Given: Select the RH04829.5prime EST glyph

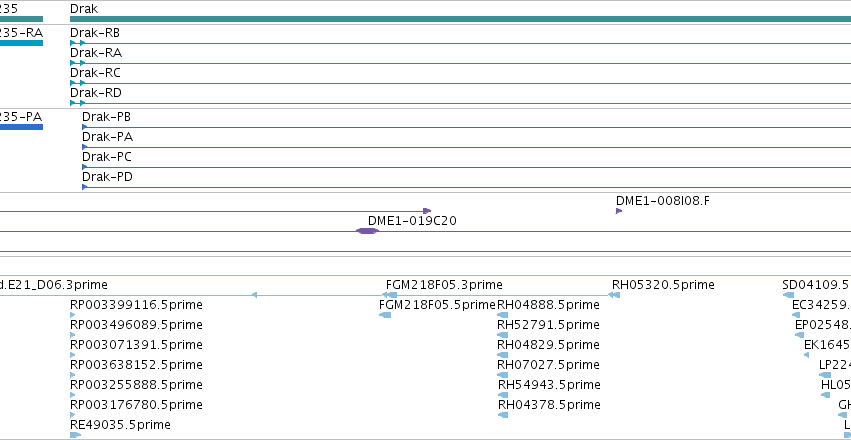Looking at the screenshot, I should pyautogui.click(x=503, y=355).
